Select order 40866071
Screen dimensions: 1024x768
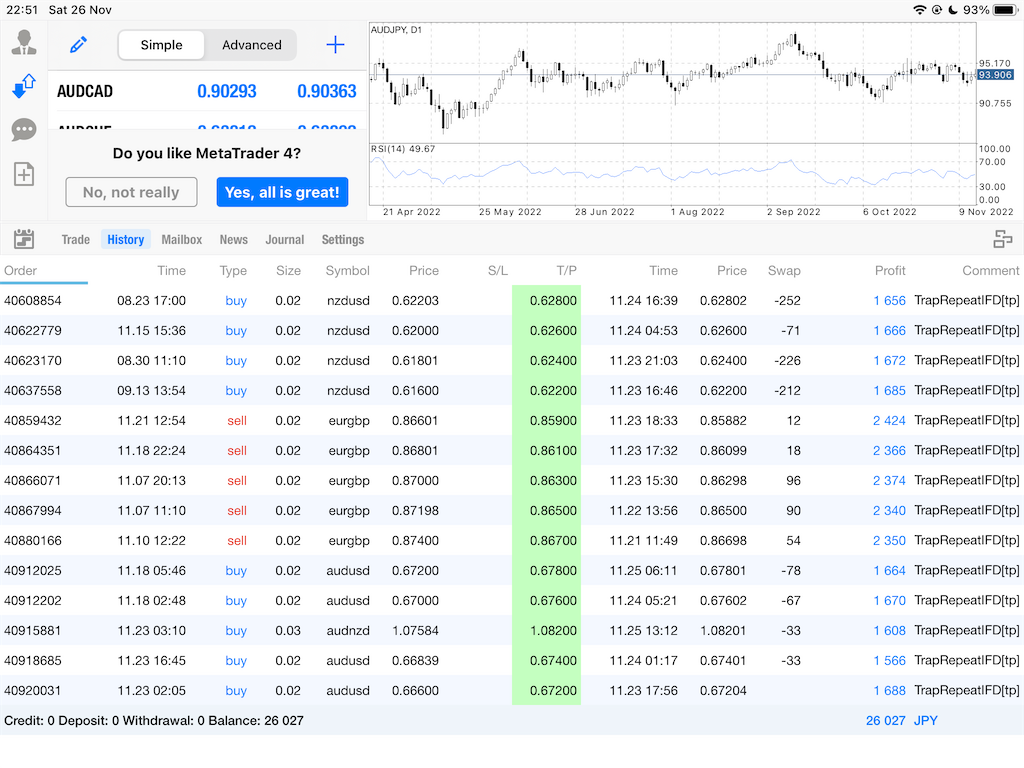[x=512, y=481]
